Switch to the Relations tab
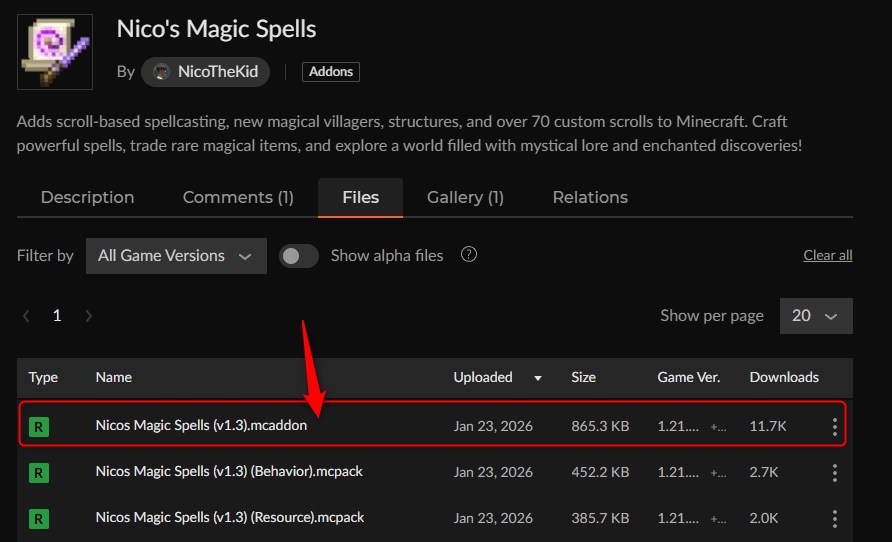892x542 pixels. (x=590, y=197)
